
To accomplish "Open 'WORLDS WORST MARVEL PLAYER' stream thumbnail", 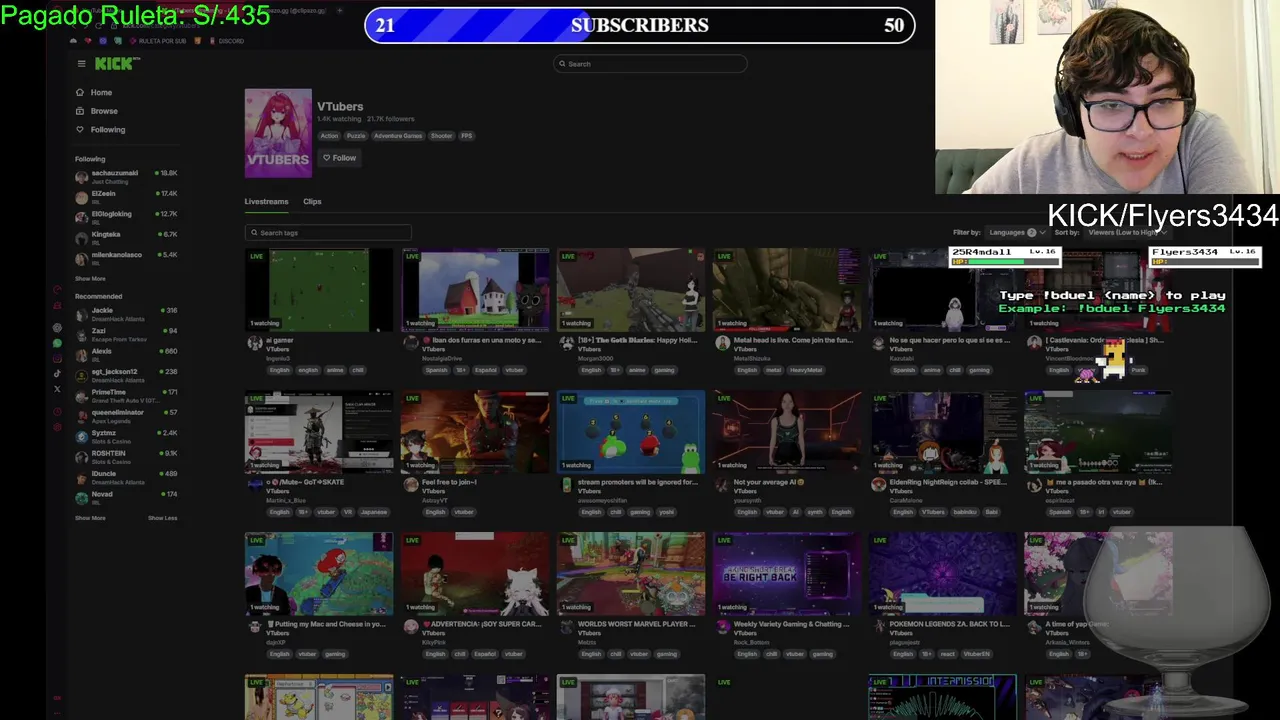I will pyautogui.click(x=631, y=573).
